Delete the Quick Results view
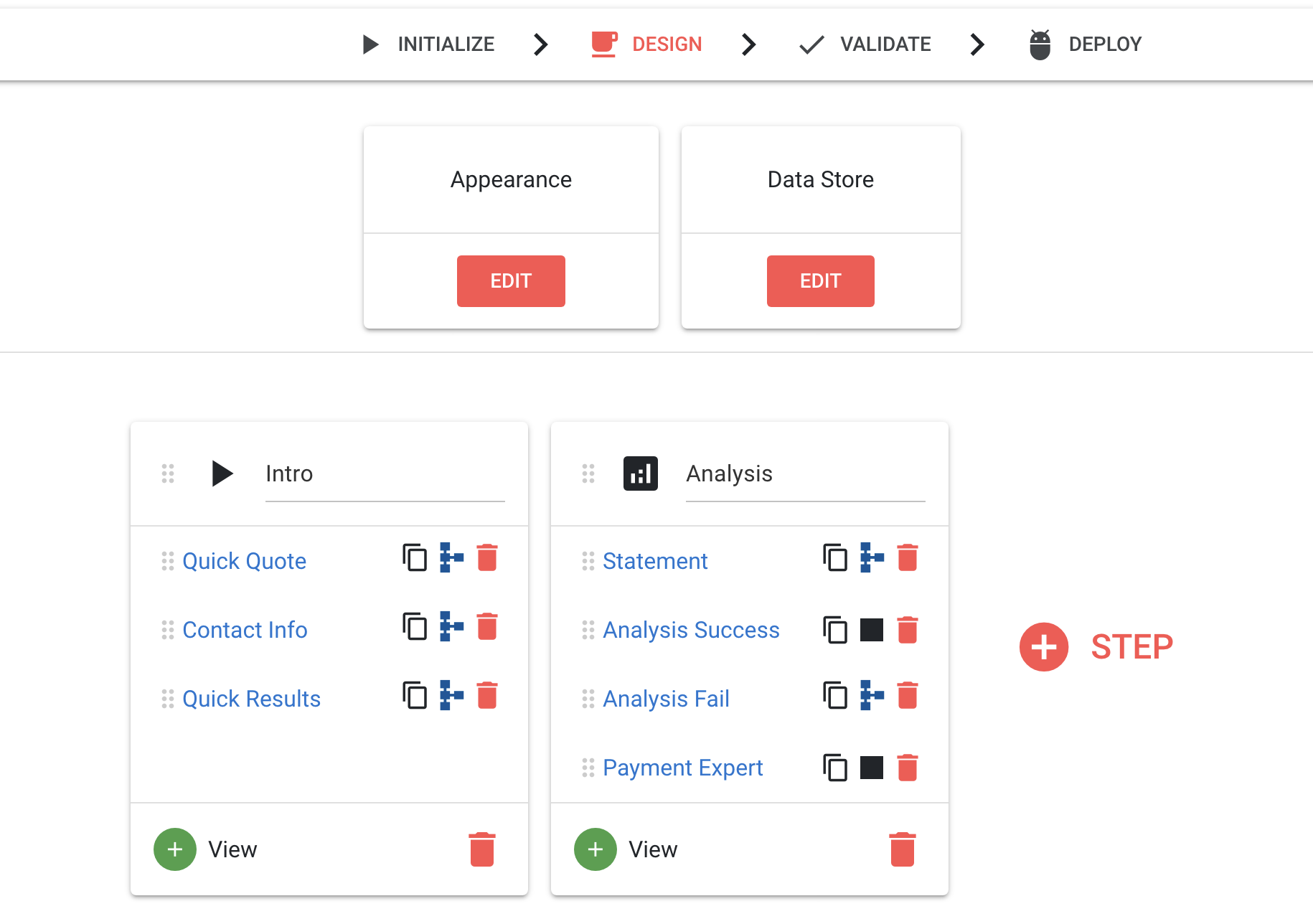The height and width of the screenshot is (924, 1313). pos(487,696)
